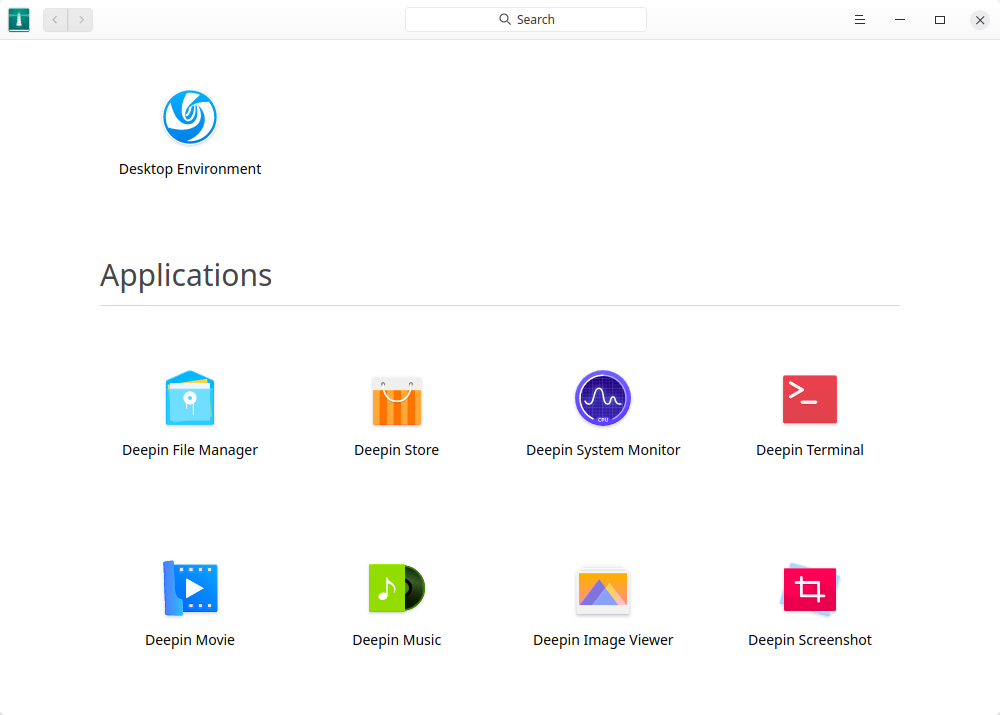Open the Deepin Store shopping bag icon
The width and height of the screenshot is (1000, 715).
[397, 401]
